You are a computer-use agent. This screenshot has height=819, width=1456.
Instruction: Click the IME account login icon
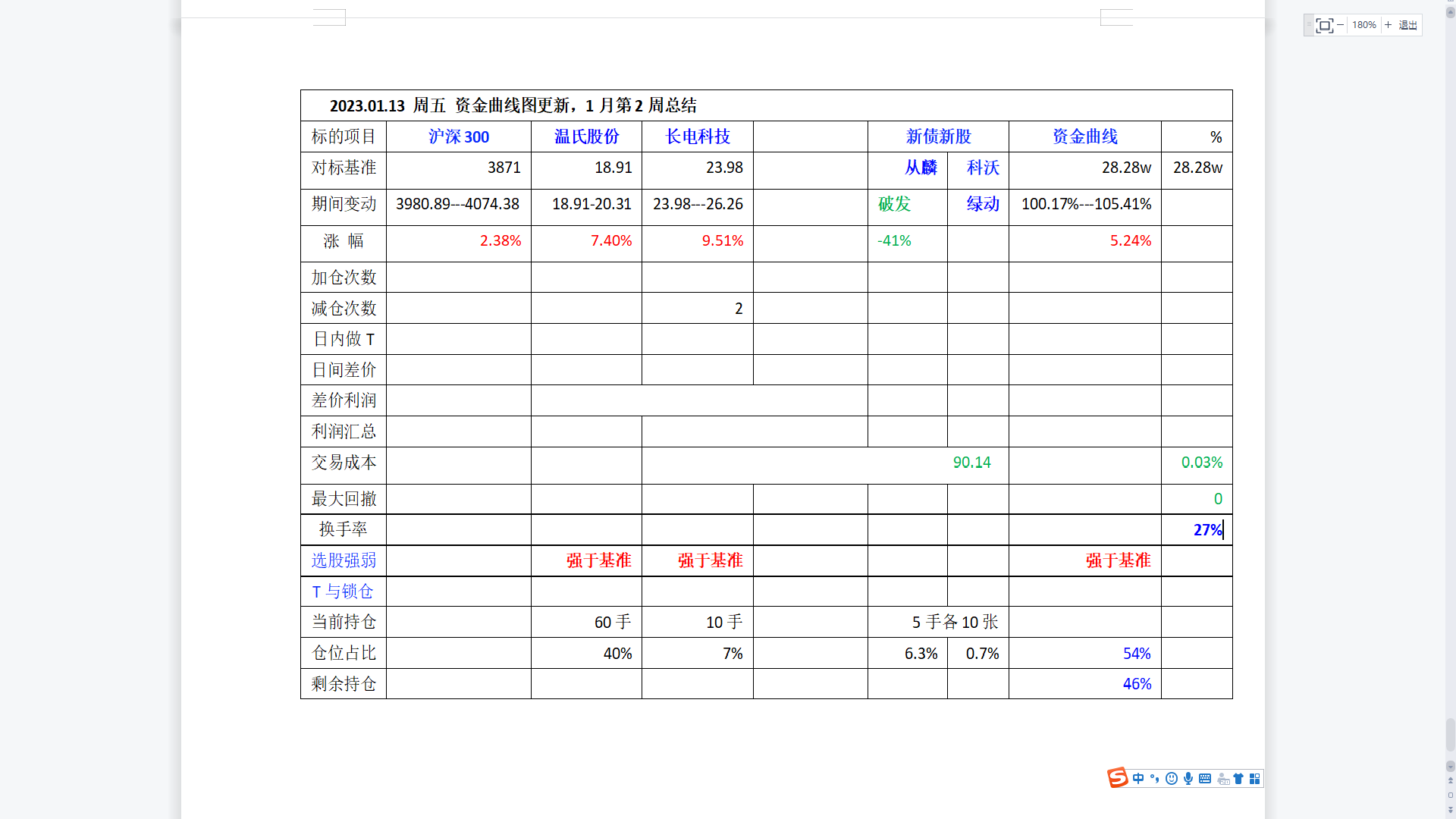[1222, 779]
